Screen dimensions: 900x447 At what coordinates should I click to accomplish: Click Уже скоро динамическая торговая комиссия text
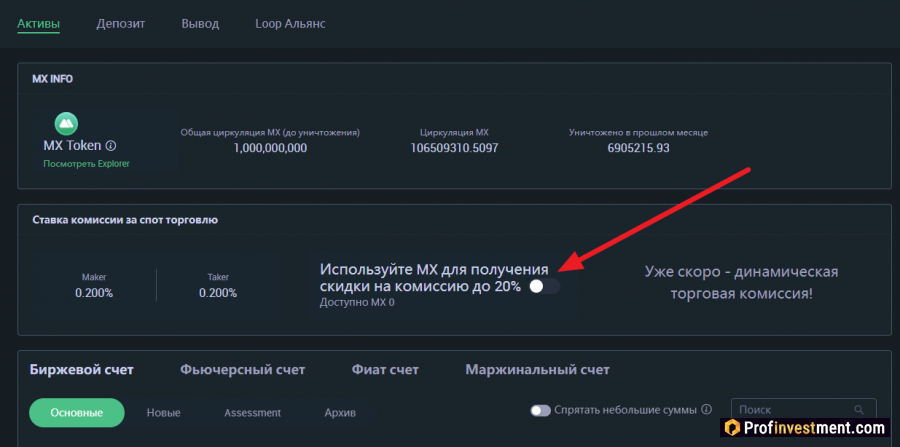(x=742, y=282)
